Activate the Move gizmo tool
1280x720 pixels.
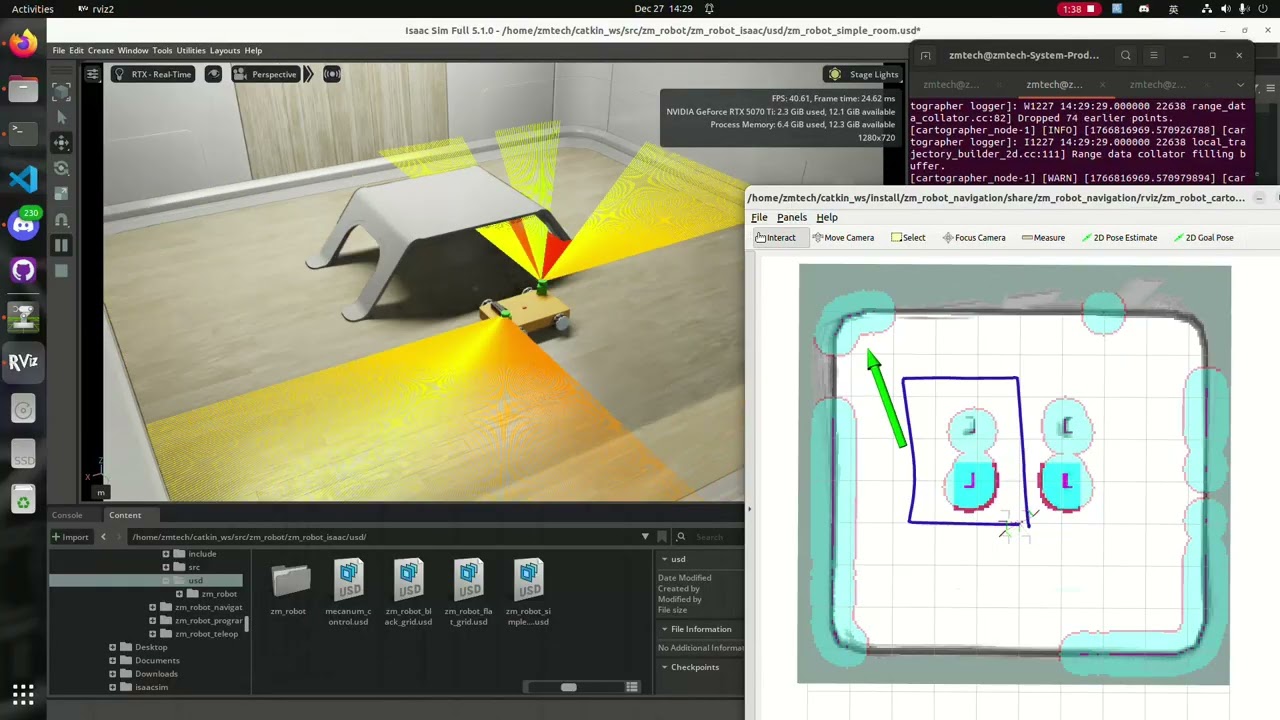click(x=61, y=143)
